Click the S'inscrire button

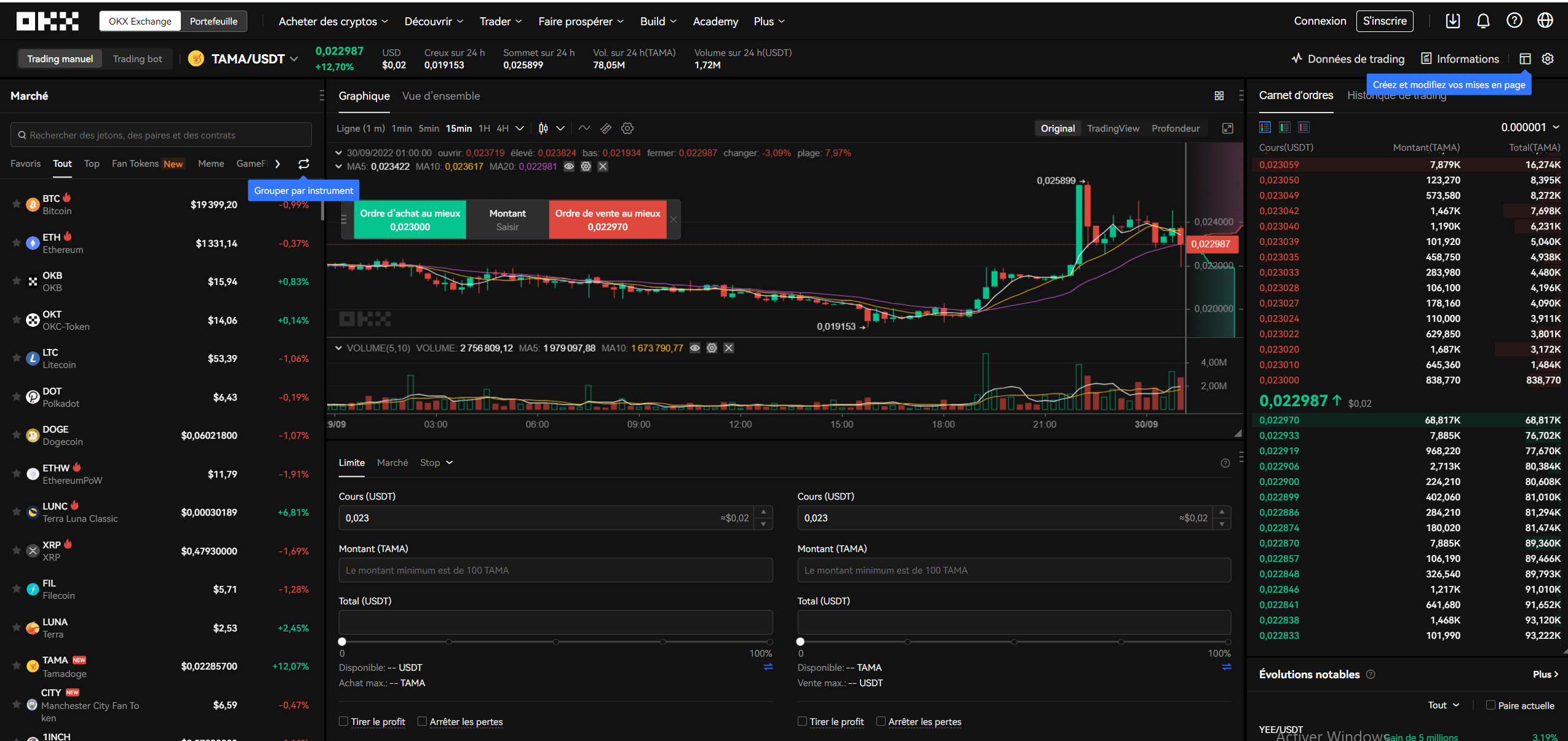(1385, 20)
